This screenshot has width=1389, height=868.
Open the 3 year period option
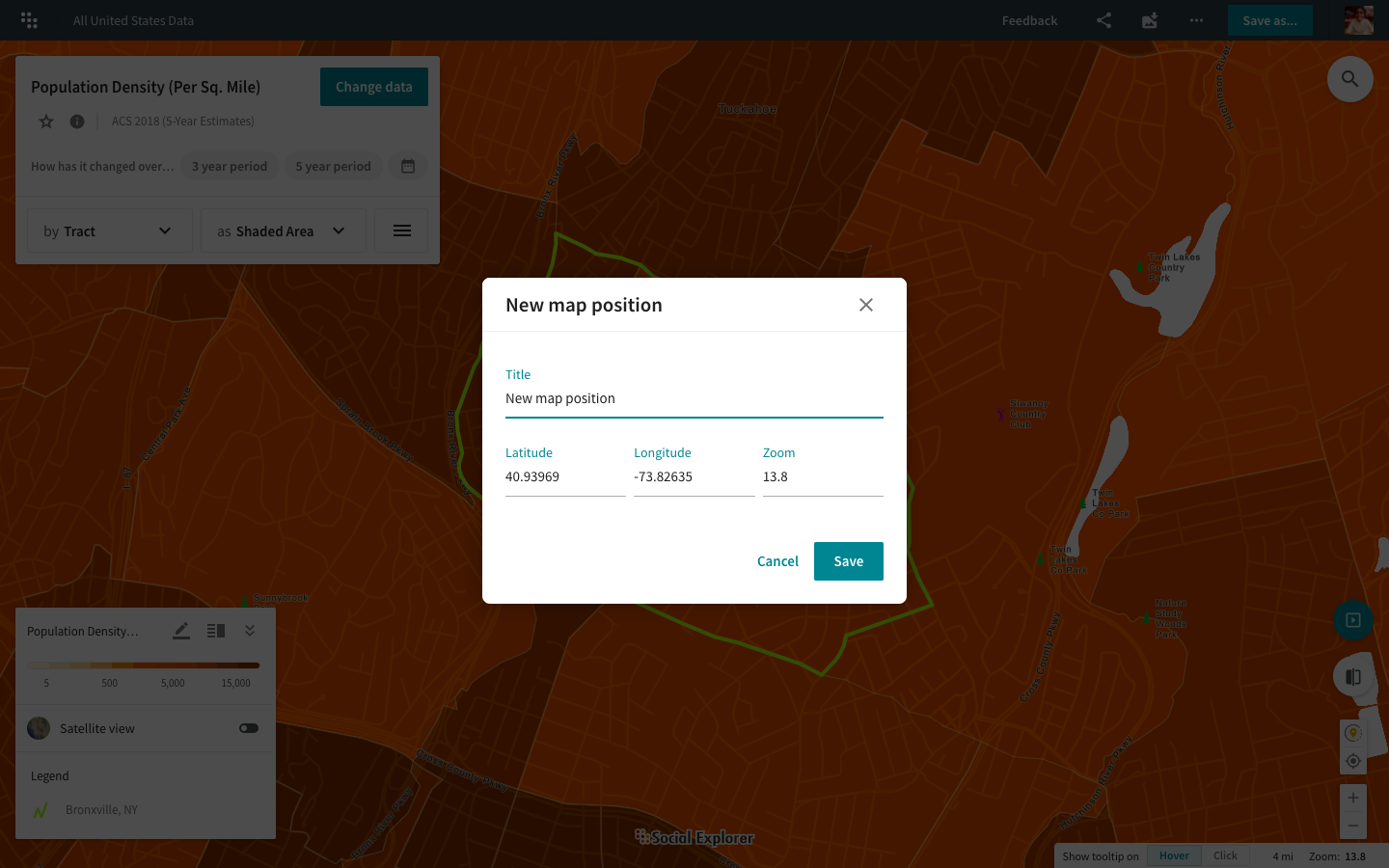[229, 166]
